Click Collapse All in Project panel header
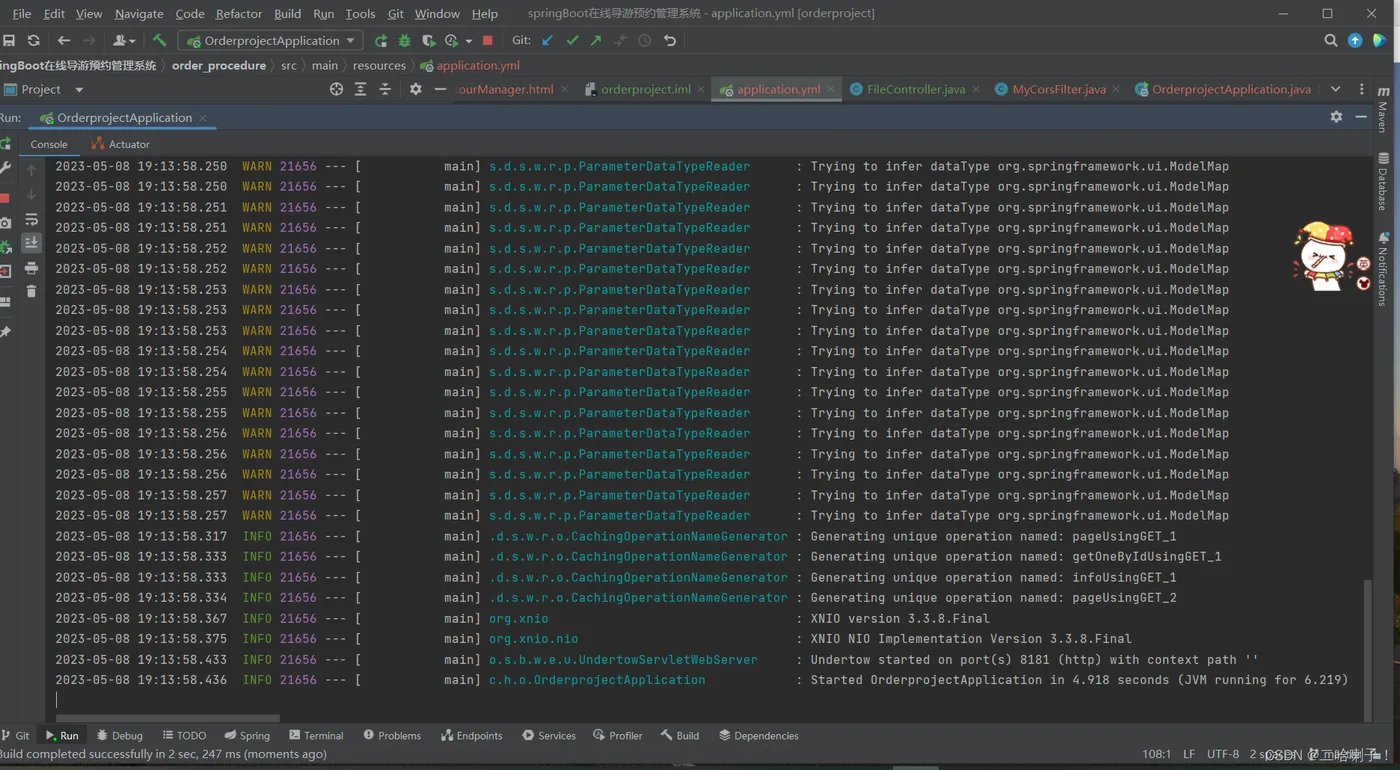The image size is (1400, 770). (x=385, y=89)
